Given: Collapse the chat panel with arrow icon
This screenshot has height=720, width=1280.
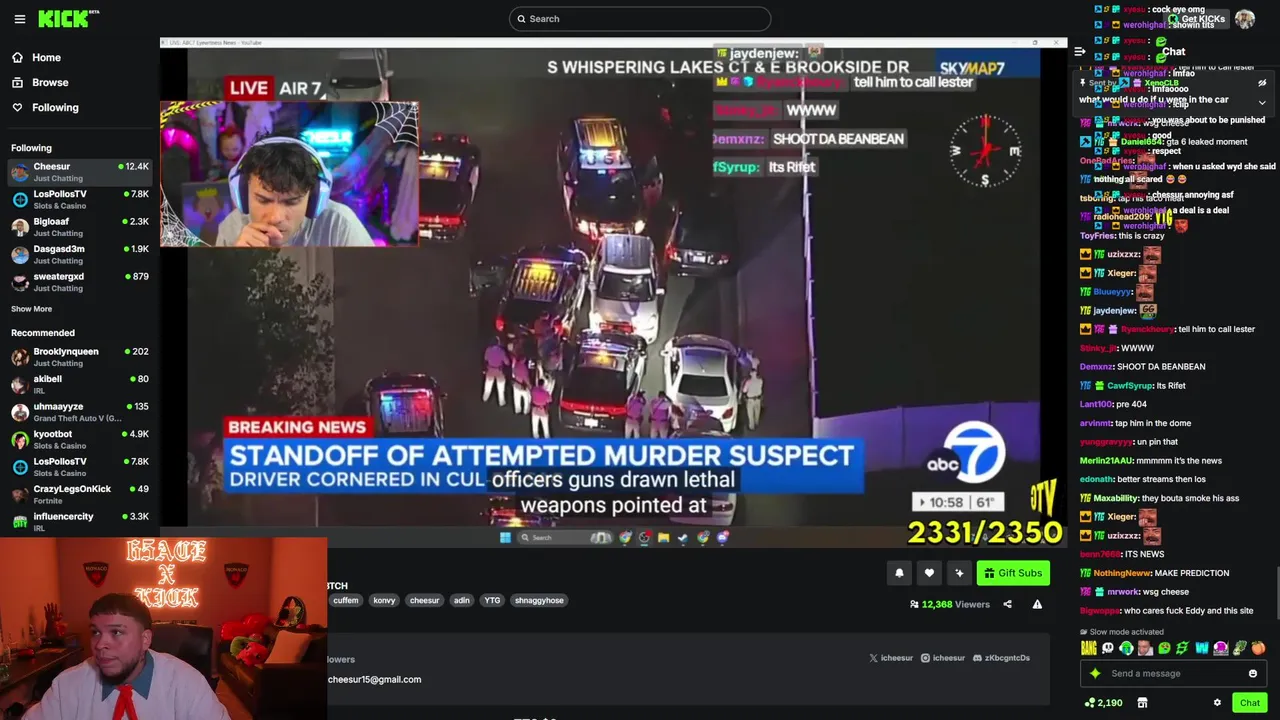Looking at the screenshot, I should (x=1079, y=51).
